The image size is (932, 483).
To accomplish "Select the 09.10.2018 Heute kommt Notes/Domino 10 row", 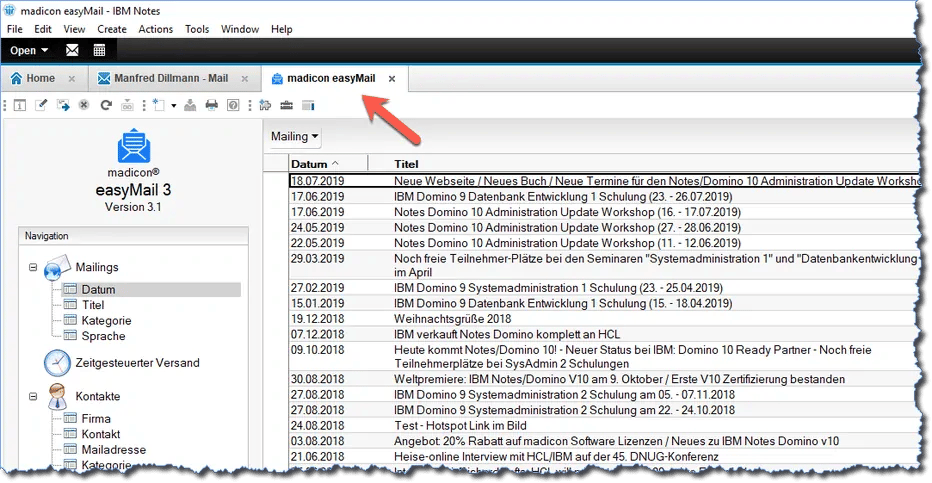I will (604, 356).
